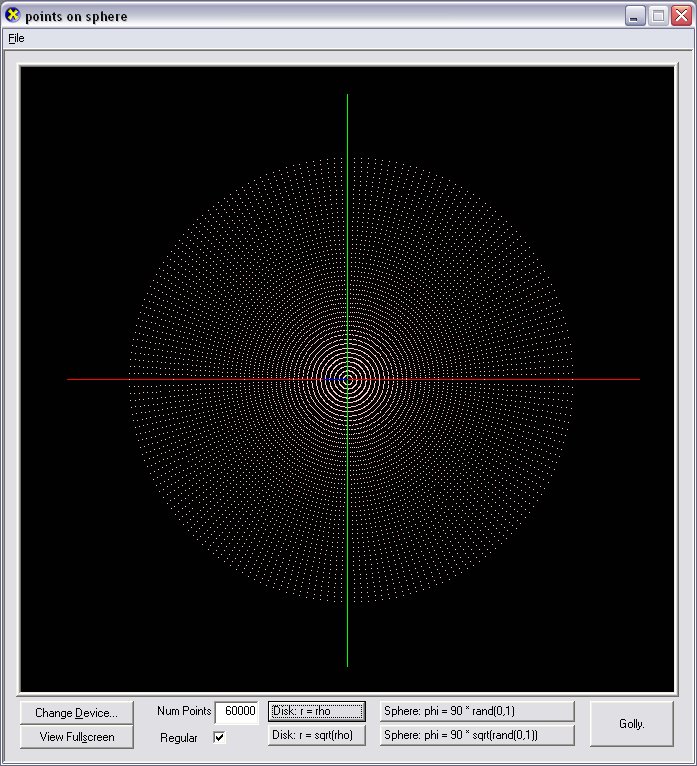697x766 pixels.
Task: Close the points on sphere window
Action: (680, 16)
